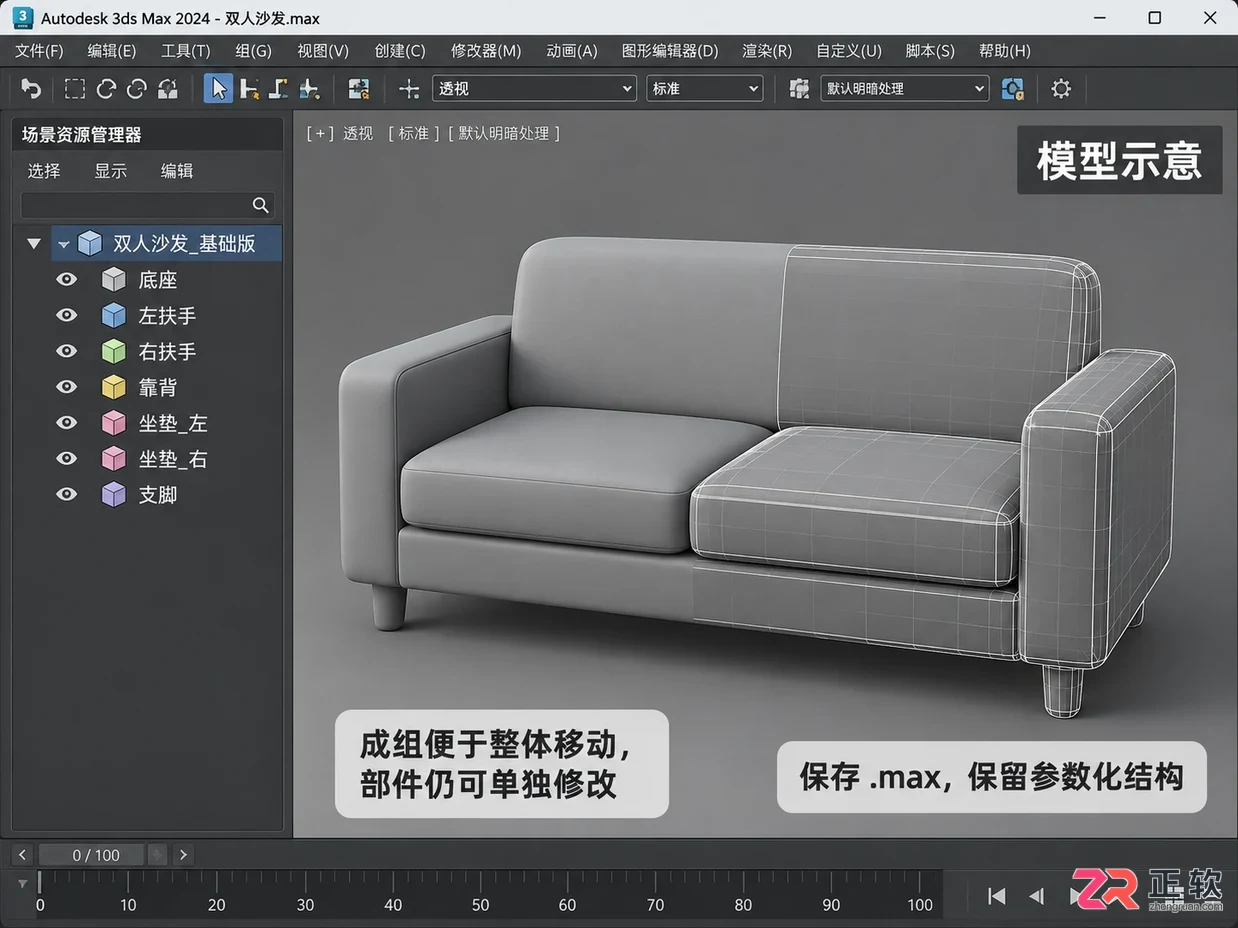Click the scene explorer search input field
The width and height of the screenshot is (1238, 928).
pyautogui.click(x=148, y=205)
